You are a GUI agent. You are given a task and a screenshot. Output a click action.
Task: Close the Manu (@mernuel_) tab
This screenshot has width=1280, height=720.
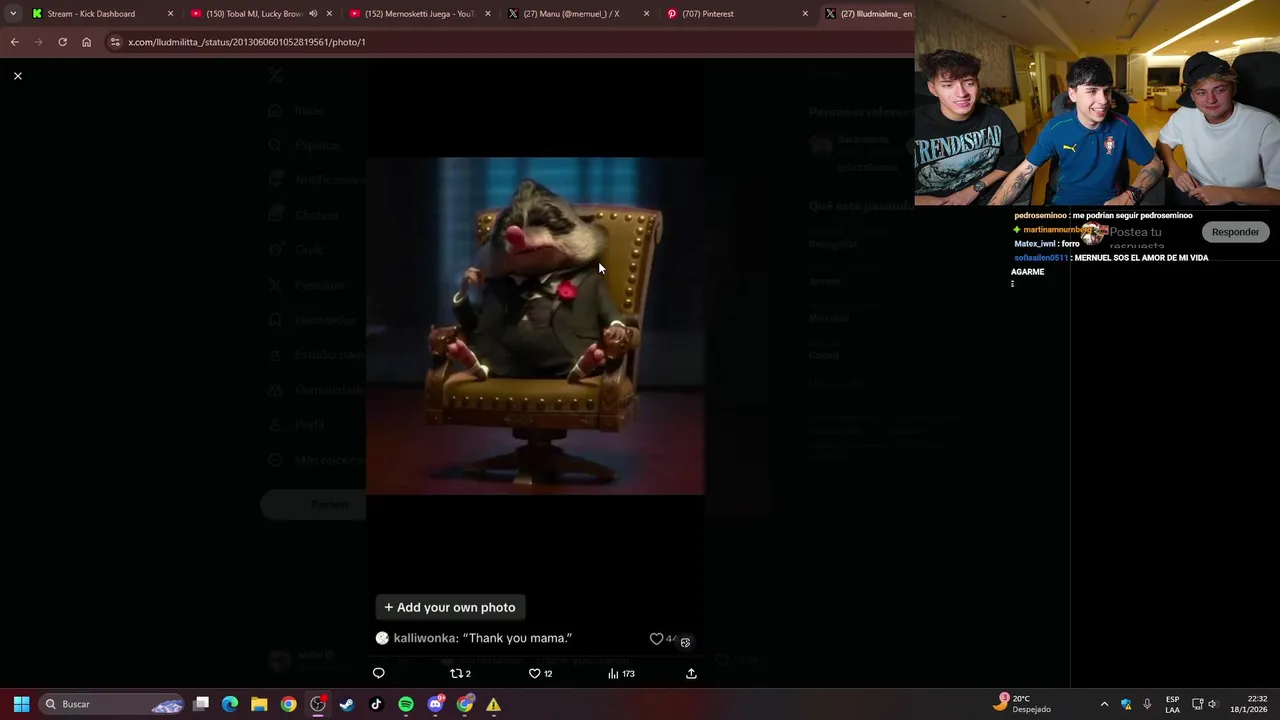pos(646,14)
